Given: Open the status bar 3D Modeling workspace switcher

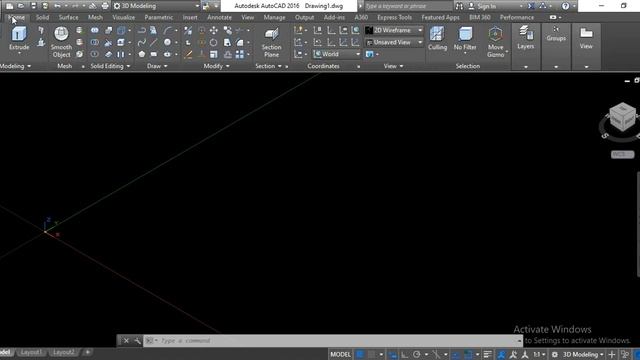Looking at the screenshot, I should click(583, 354).
